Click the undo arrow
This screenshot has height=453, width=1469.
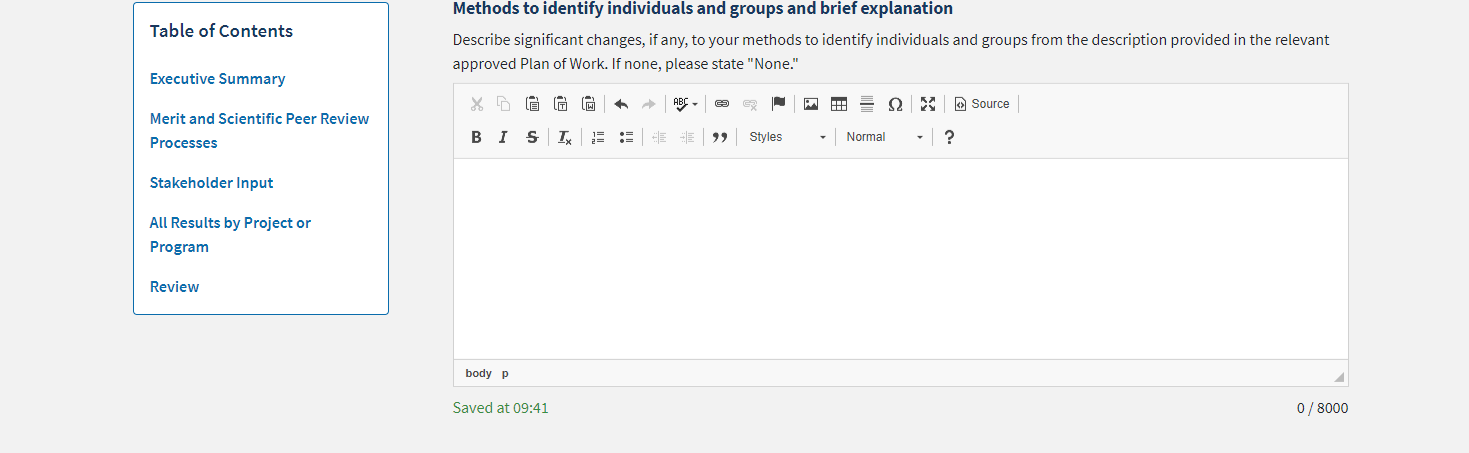pos(621,104)
